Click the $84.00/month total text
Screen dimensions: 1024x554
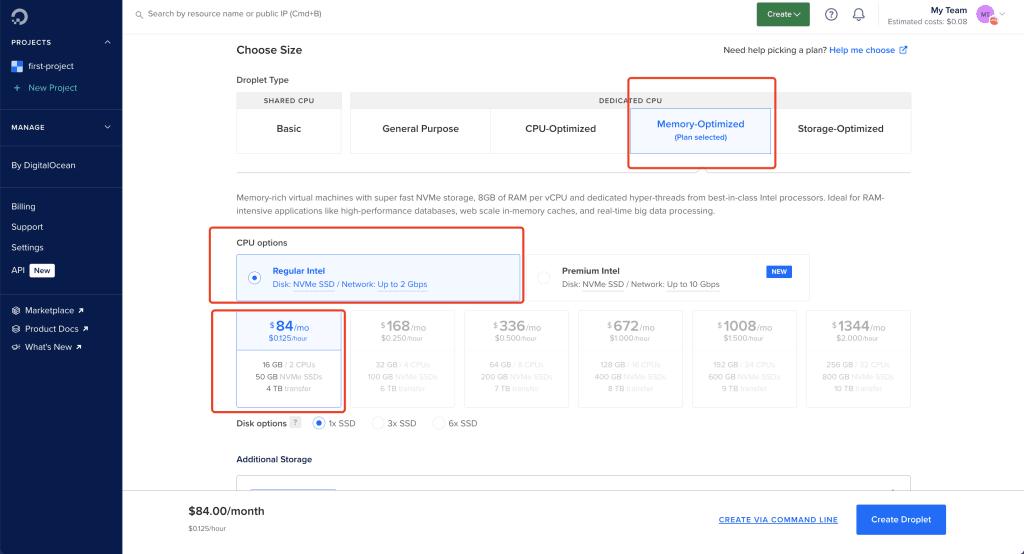pyautogui.click(x=227, y=511)
